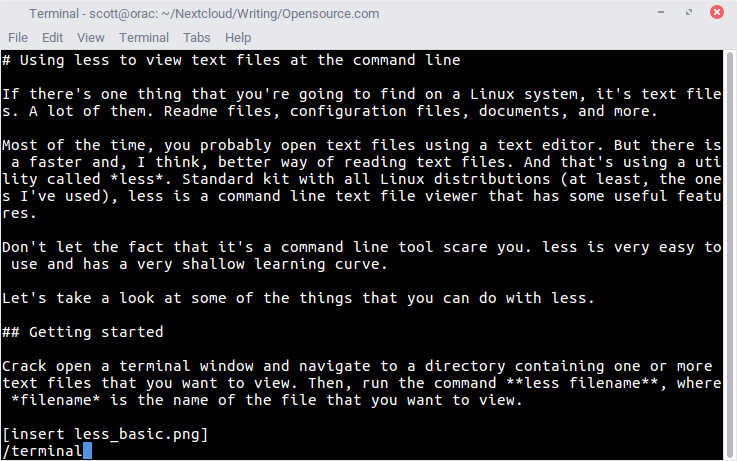Viewport: 737px width, 461px height.
Task: Click the '# Using less' heading line
Action: click(231, 60)
